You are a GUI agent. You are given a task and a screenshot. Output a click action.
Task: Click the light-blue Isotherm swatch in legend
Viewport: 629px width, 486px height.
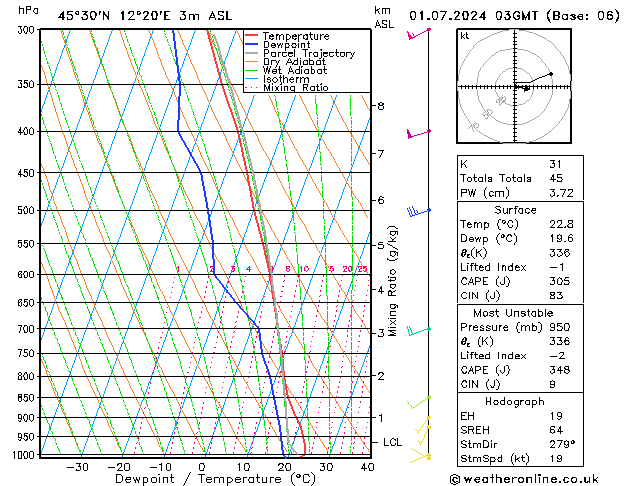252,79
